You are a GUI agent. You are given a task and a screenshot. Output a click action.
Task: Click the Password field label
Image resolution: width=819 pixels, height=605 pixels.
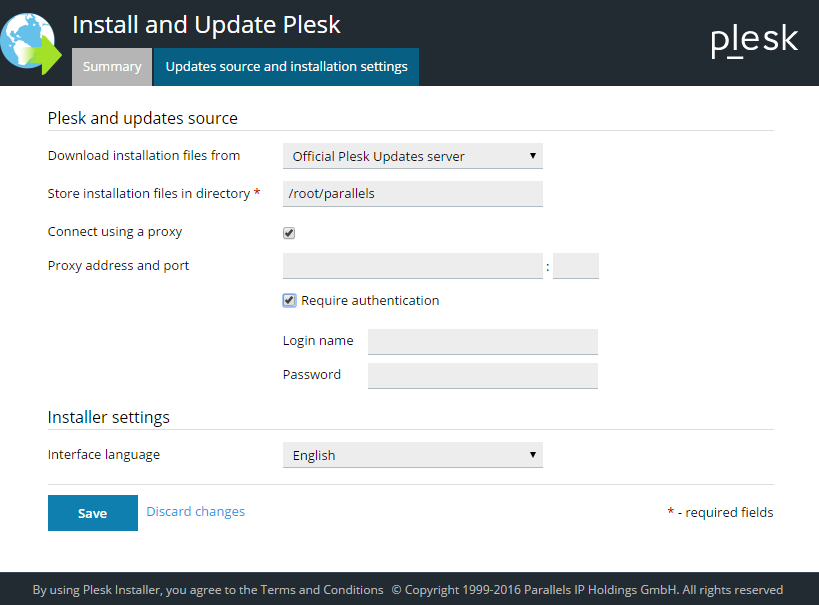point(312,375)
